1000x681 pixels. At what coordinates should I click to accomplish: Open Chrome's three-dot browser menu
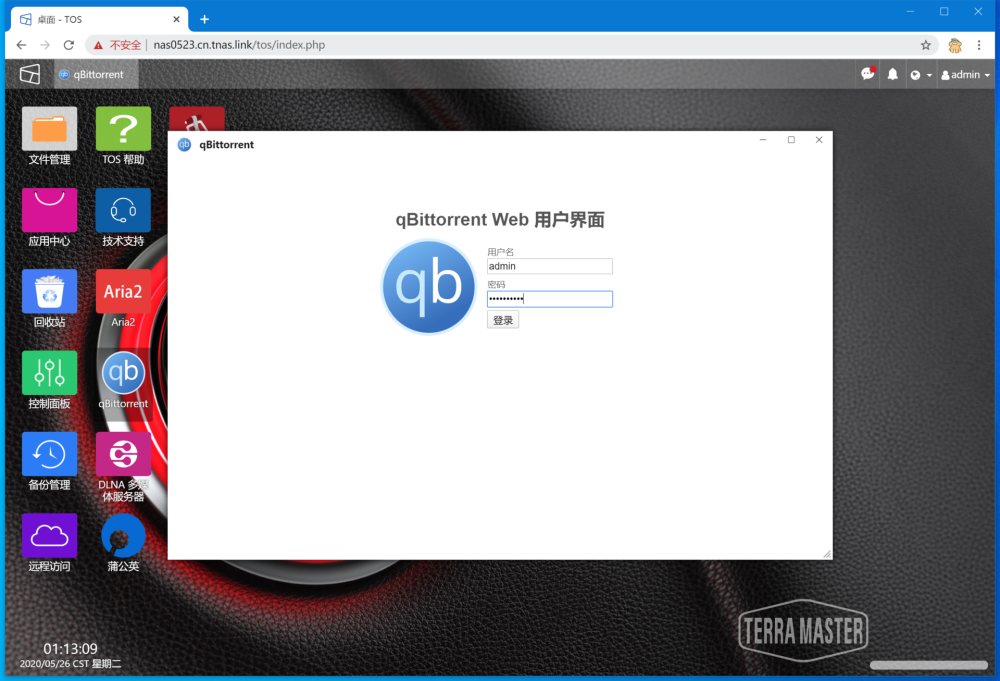(977, 45)
